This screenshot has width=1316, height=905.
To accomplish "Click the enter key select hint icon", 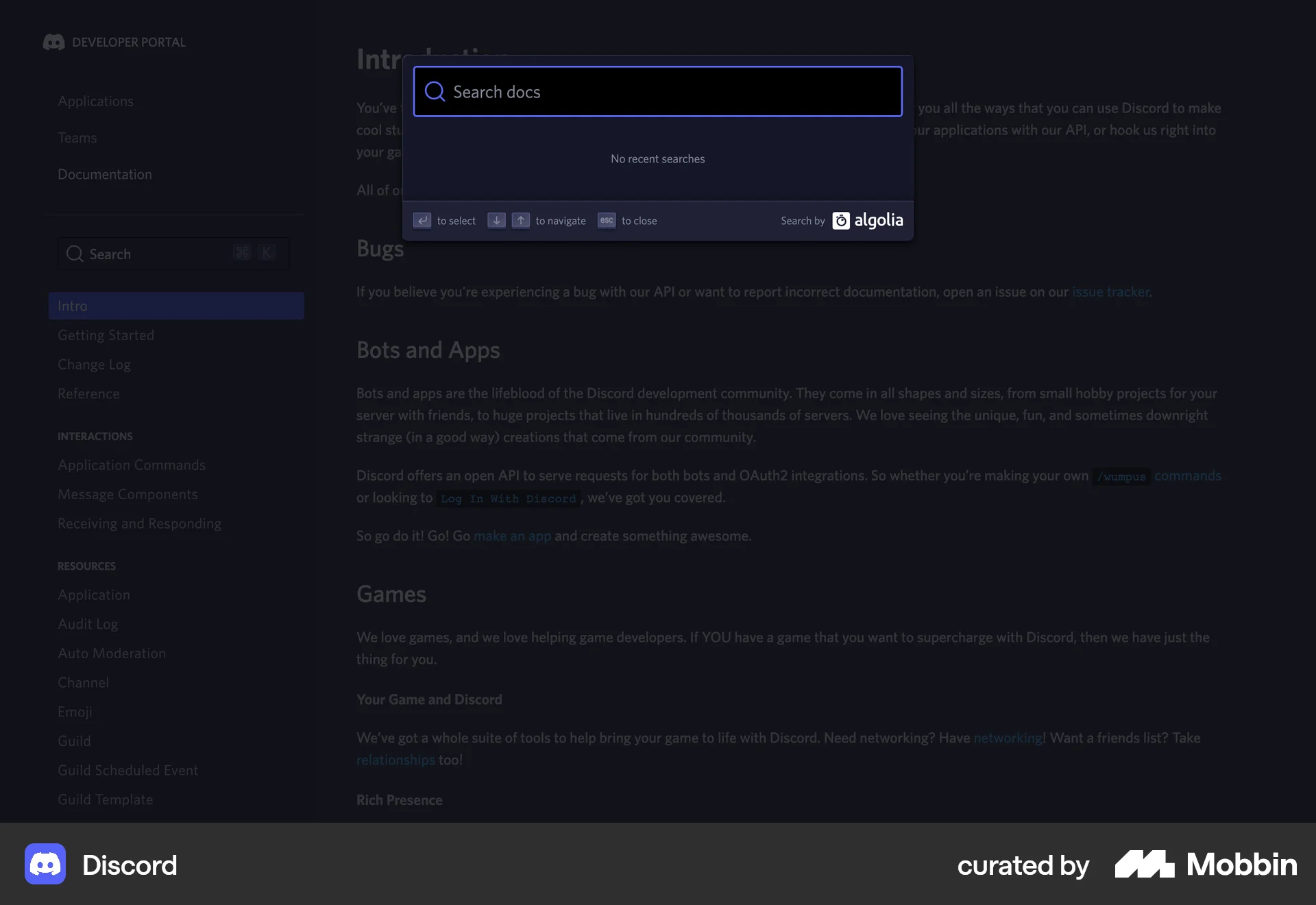I will 422,220.
